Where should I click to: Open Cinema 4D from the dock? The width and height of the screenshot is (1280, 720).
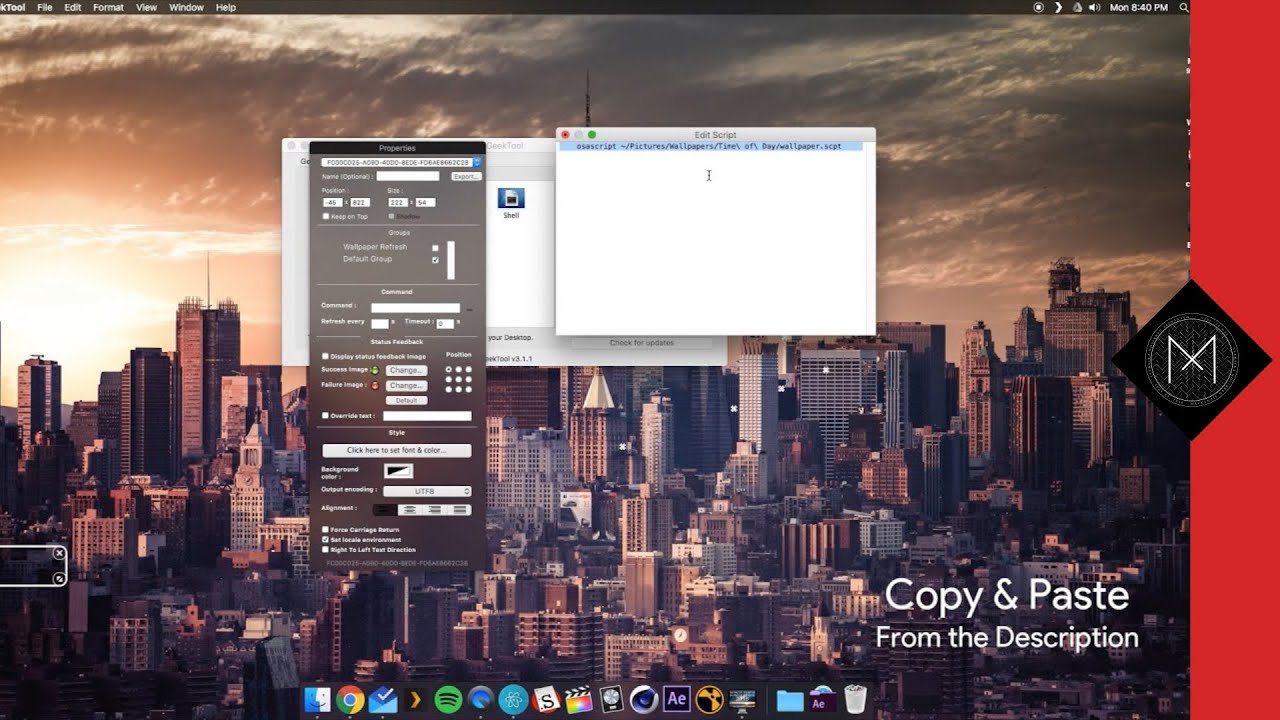pyautogui.click(x=644, y=700)
